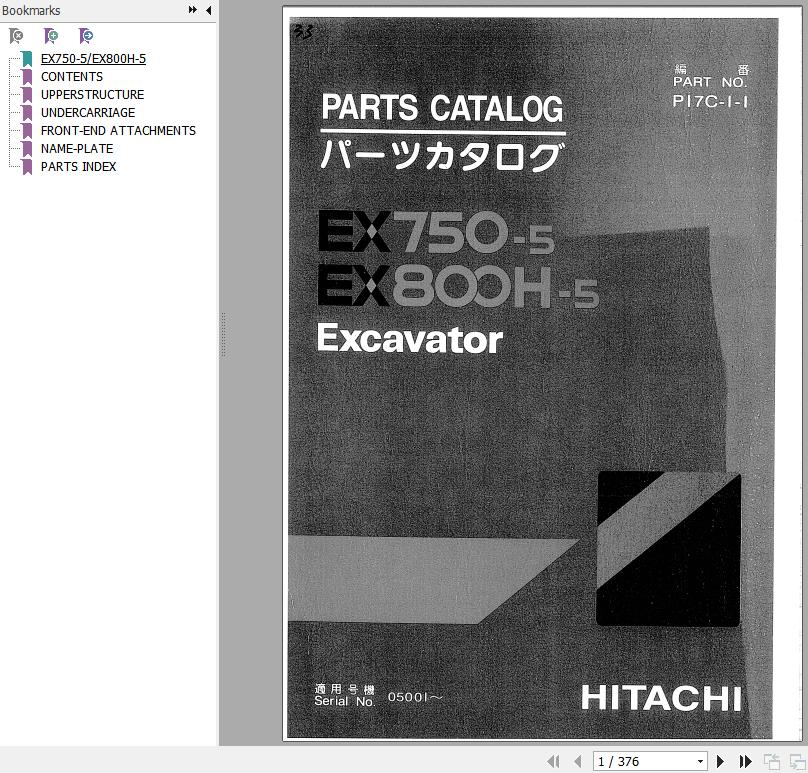Click the purple bookmark icon beside CONTENTS

(x=27, y=77)
